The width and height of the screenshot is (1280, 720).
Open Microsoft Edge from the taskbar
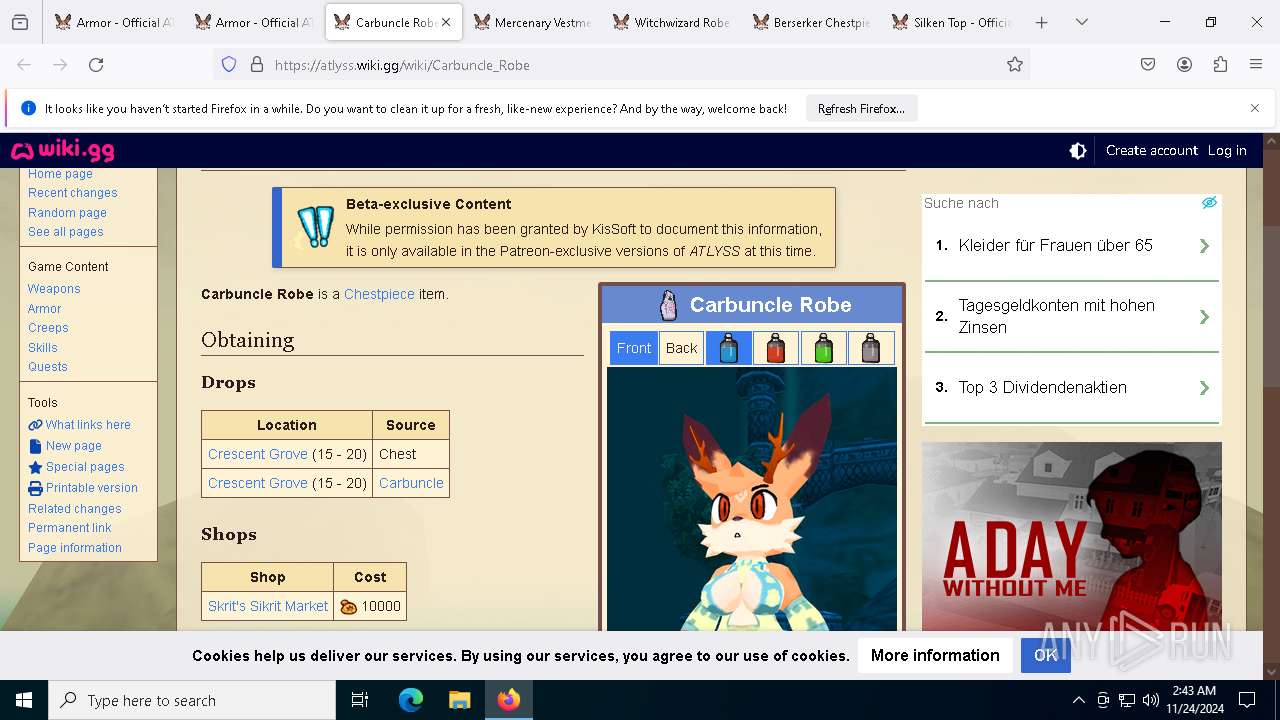pyautogui.click(x=411, y=700)
